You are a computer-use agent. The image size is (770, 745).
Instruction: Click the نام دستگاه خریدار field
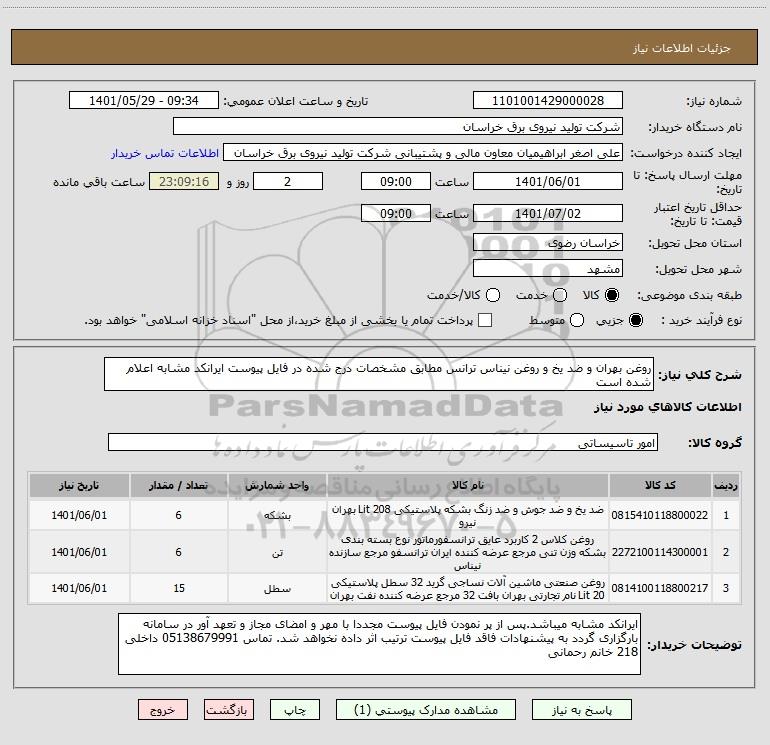pos(398,127)
